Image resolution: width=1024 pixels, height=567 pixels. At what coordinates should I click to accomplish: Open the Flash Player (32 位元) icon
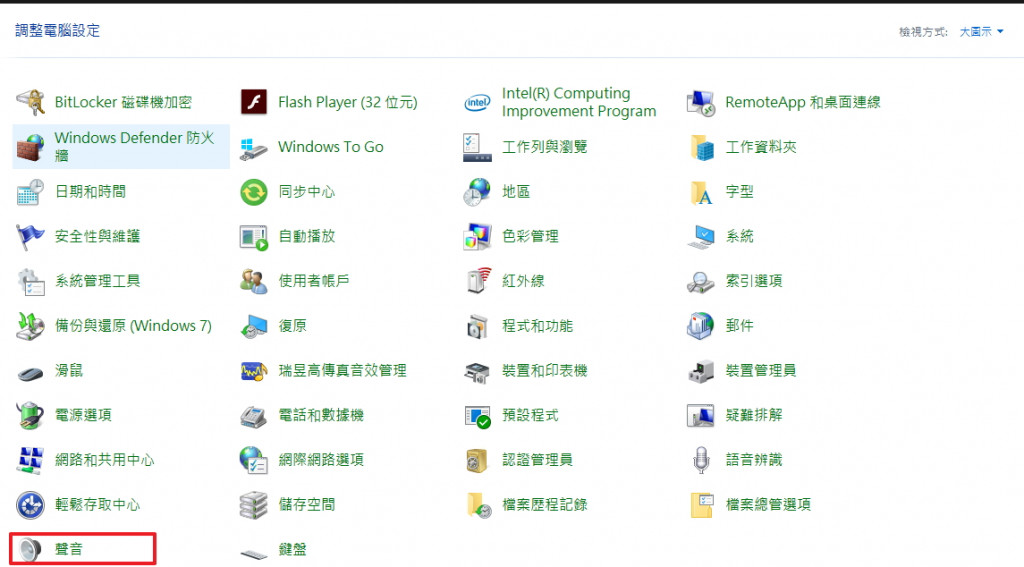pyautogui.click(x=253, y=103)
